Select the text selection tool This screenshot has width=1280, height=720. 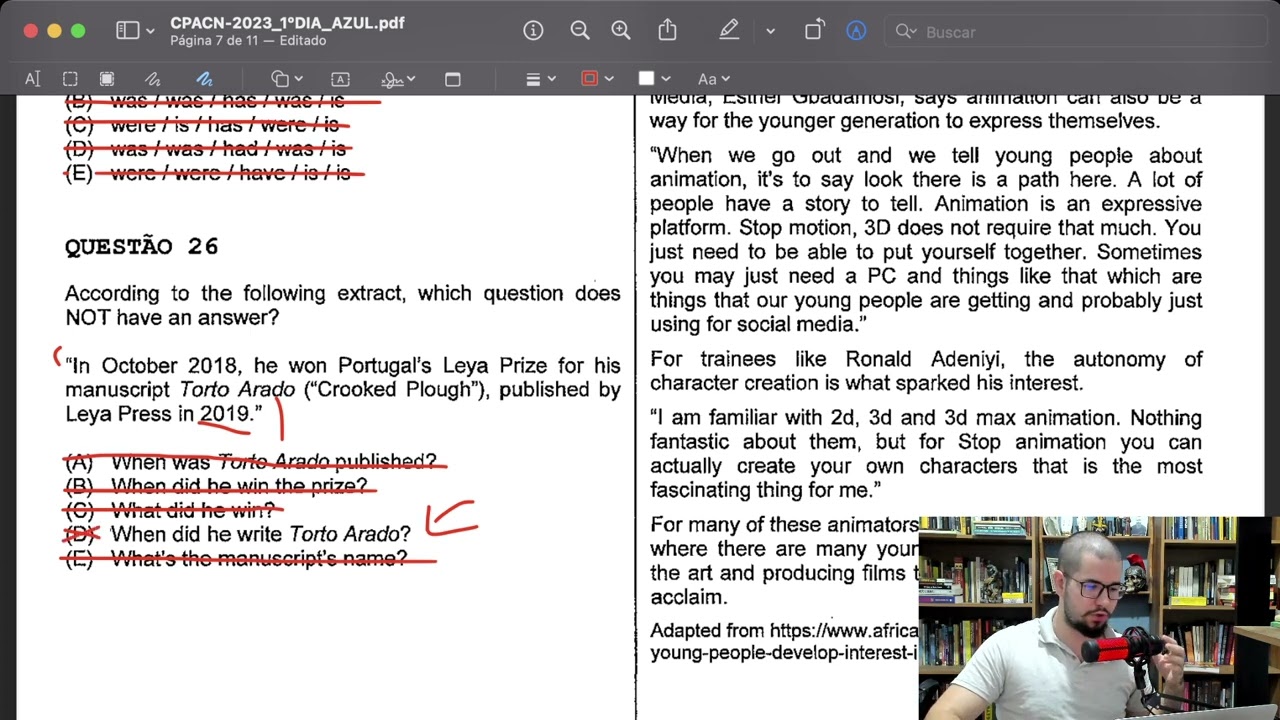coord(32,79)
